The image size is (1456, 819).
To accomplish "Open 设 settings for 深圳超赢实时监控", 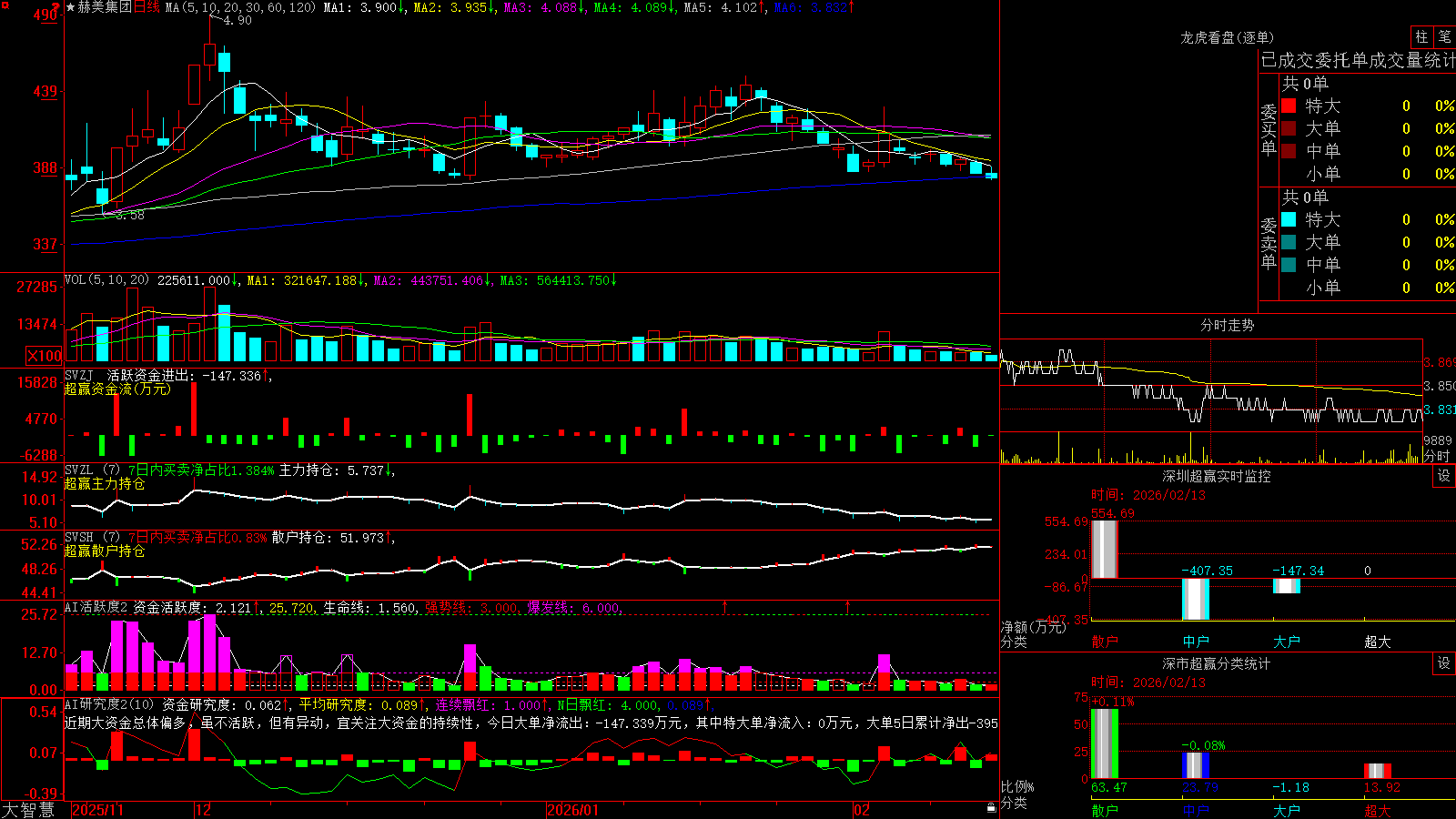I will pyautogui.click(x=1444, y=476).
